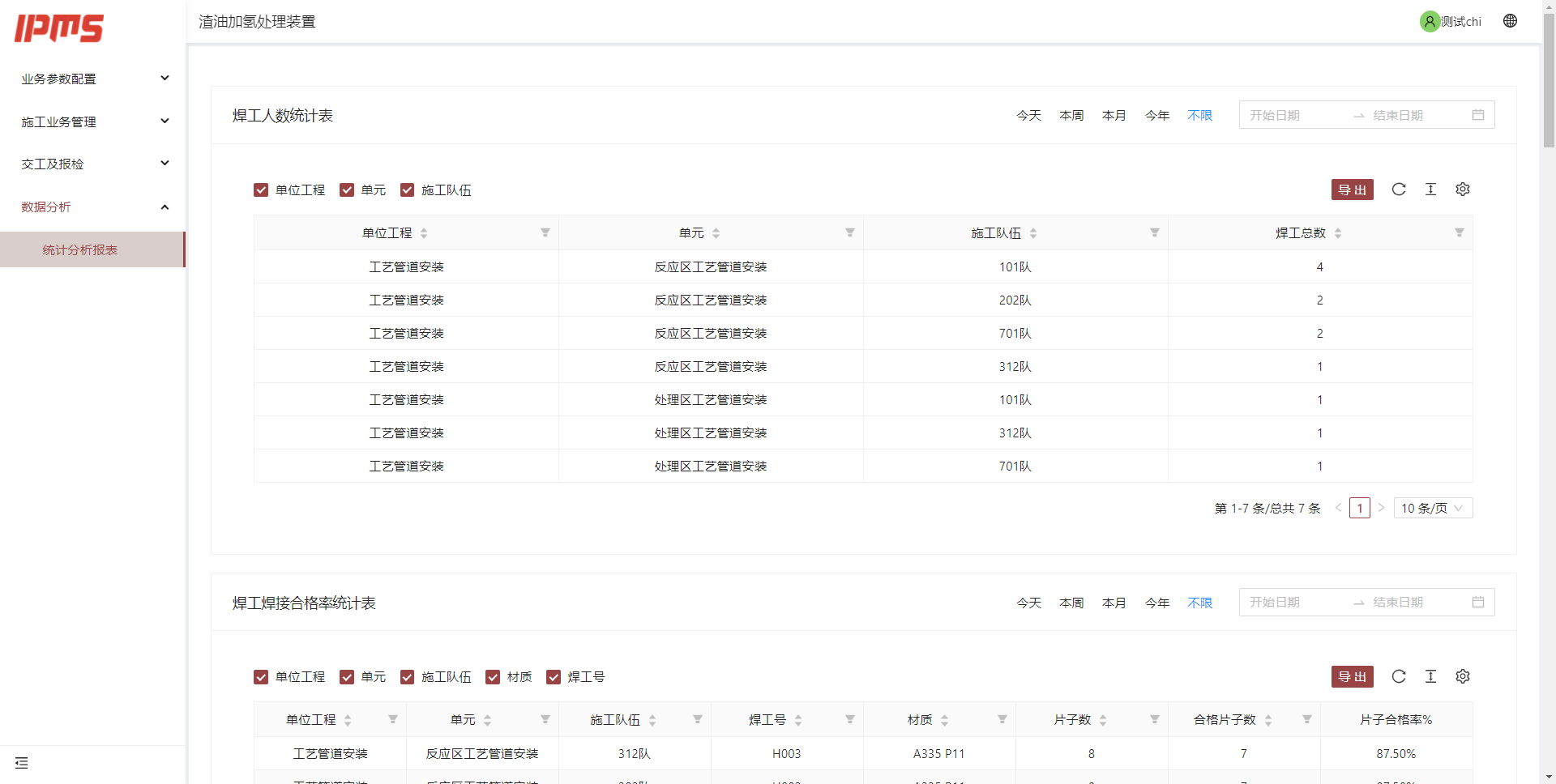The height and width of the screenshot is (784, 1556).
Task: Sort by 焊工总数 column
Action: click(1338, 233)
